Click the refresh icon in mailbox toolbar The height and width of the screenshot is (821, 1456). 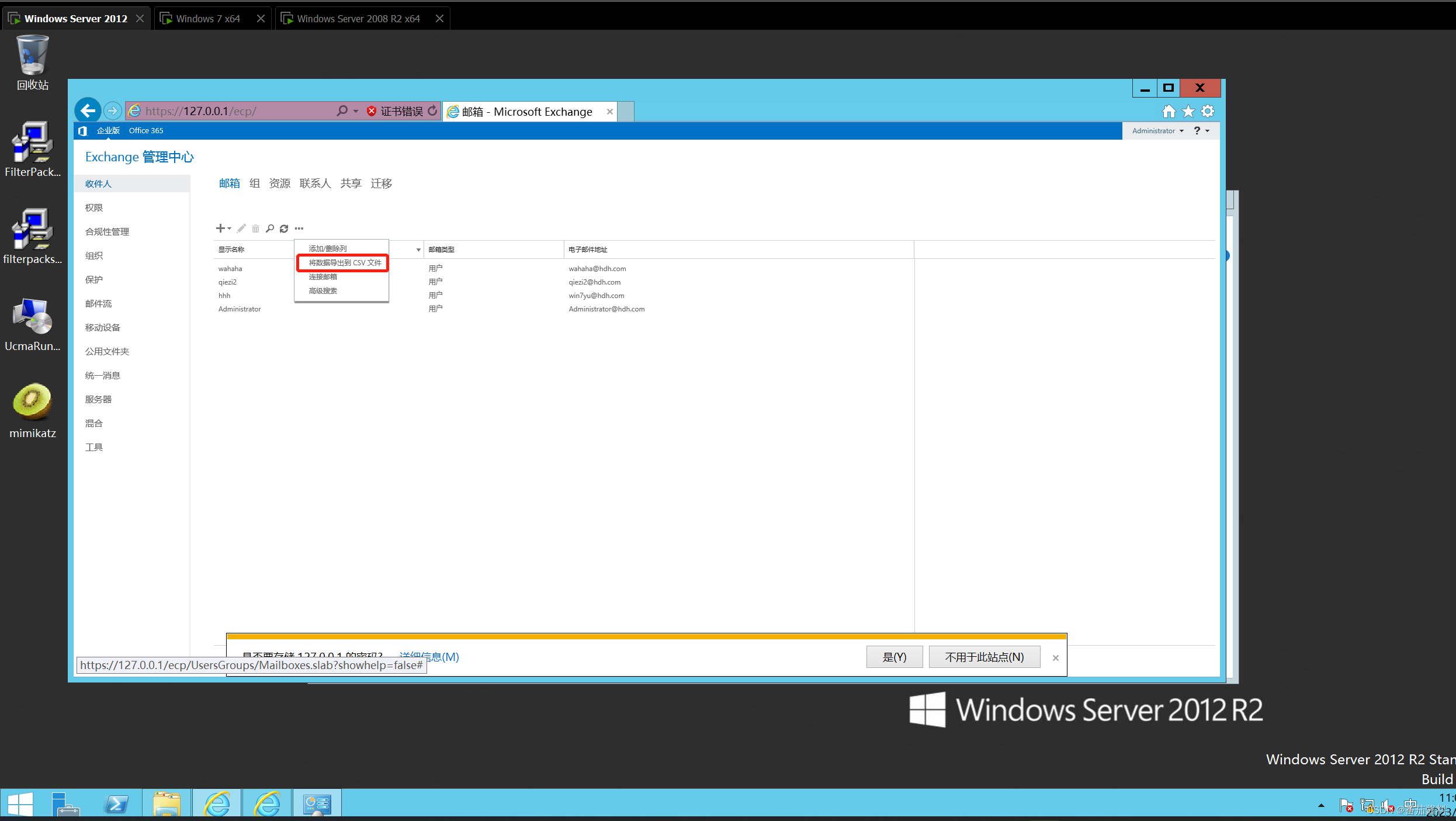[x=284, y=228]
